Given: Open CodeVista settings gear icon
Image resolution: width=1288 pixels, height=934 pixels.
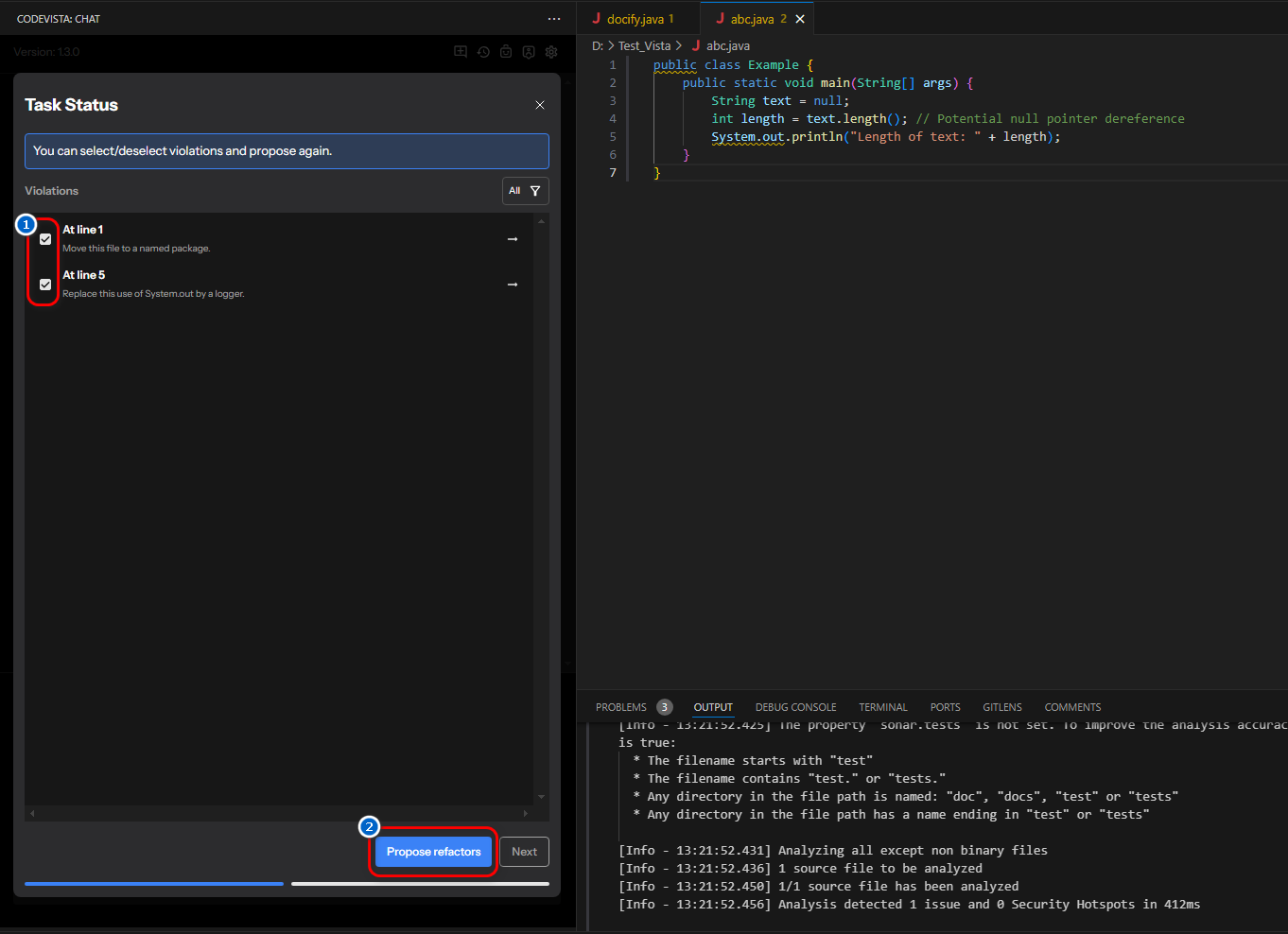Looking at the screenshot, I should (x=551, y=52).
